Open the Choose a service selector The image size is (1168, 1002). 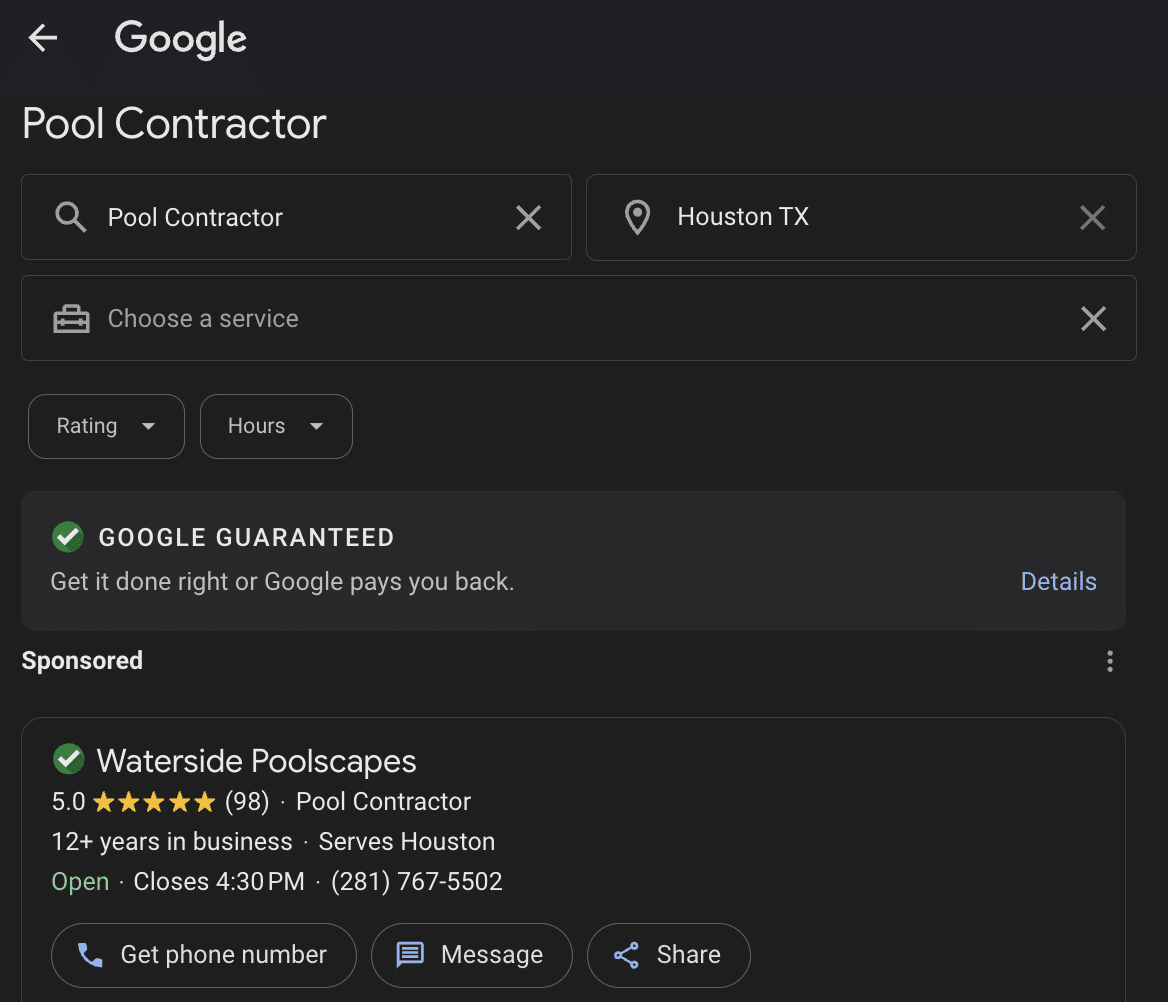tap(579, 318)
